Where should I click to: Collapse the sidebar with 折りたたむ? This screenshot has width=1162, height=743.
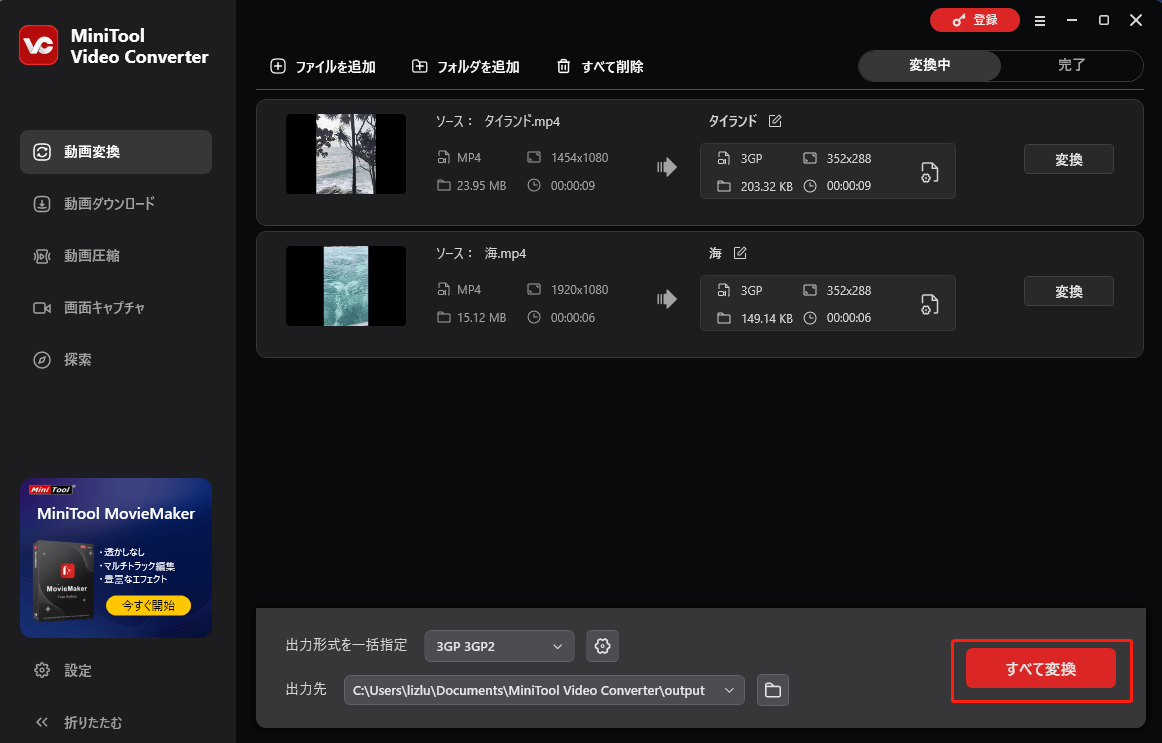pyautogui.click(x=79, y=722)
